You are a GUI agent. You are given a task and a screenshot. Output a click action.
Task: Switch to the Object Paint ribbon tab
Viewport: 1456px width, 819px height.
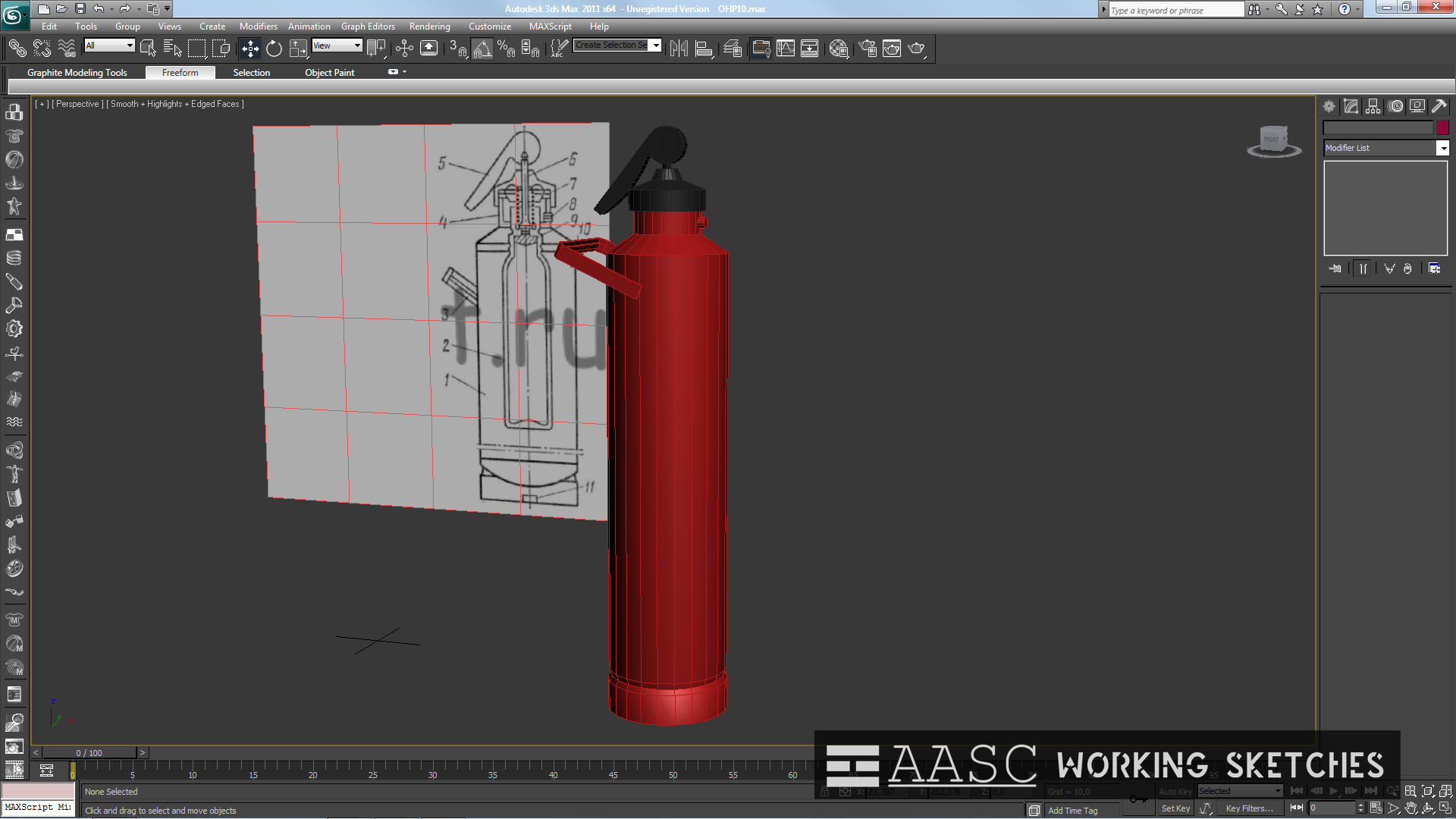click(x=330, y=73)
